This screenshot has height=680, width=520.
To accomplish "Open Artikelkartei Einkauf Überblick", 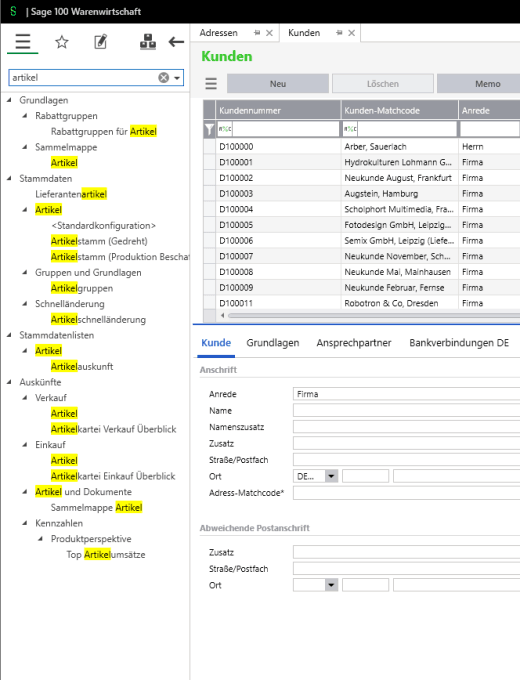I will click(x=113, y=476).
